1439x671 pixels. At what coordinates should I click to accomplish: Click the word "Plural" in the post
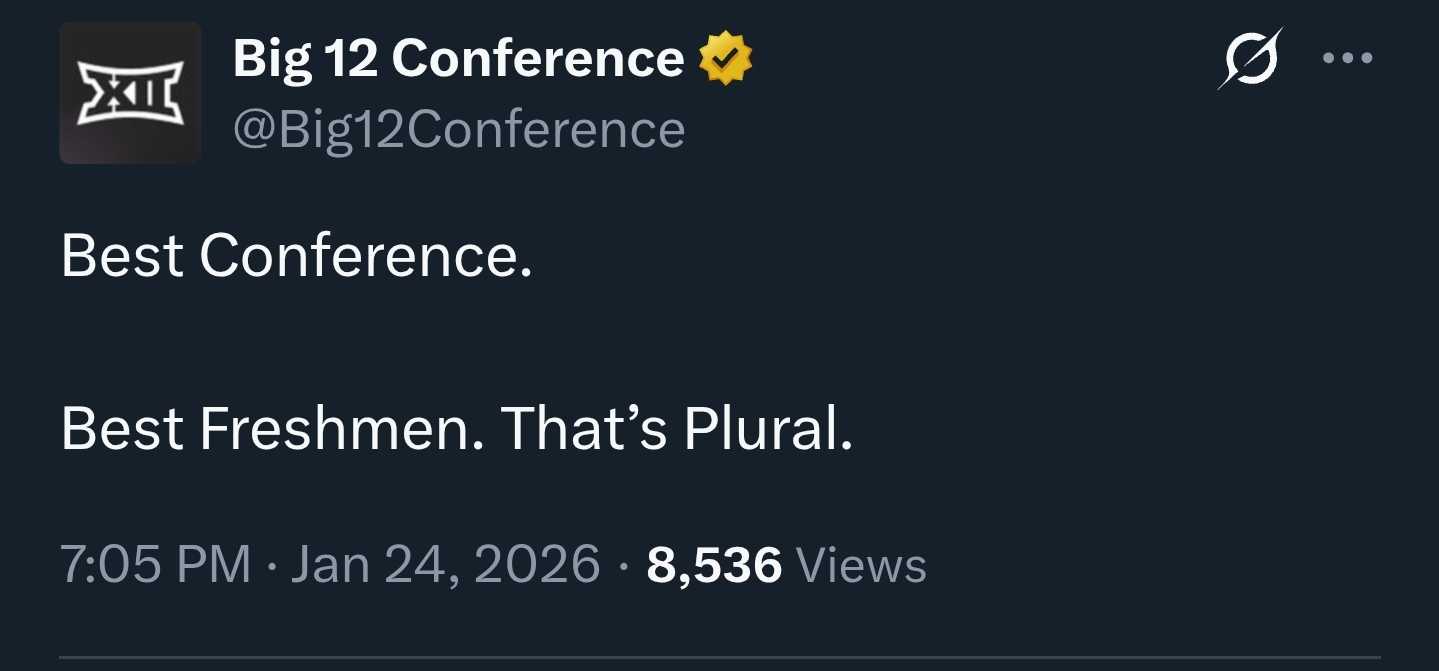coord(761,429)
